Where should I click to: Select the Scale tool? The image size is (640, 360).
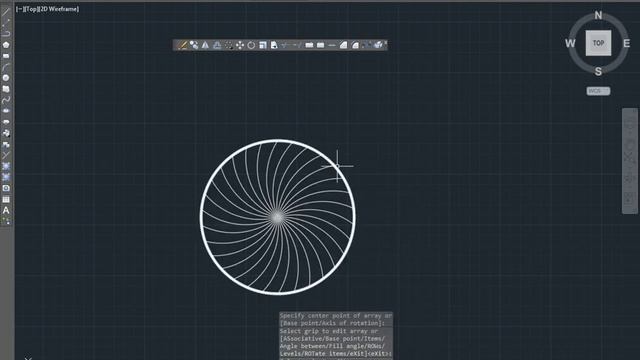tap(263, 45)
